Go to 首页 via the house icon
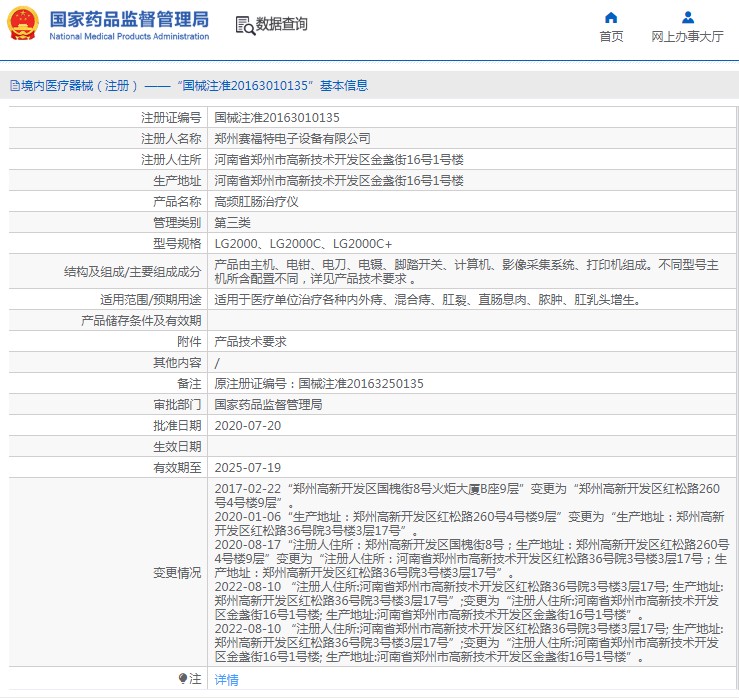This screenshot has width=739, height=698. point(611,18)
